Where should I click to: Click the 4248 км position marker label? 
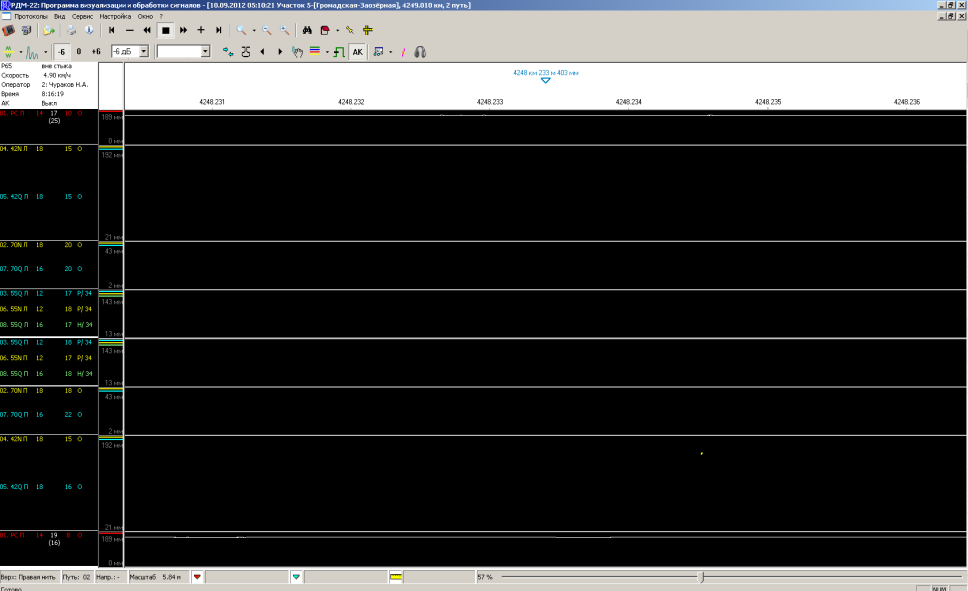click(545, 73)
